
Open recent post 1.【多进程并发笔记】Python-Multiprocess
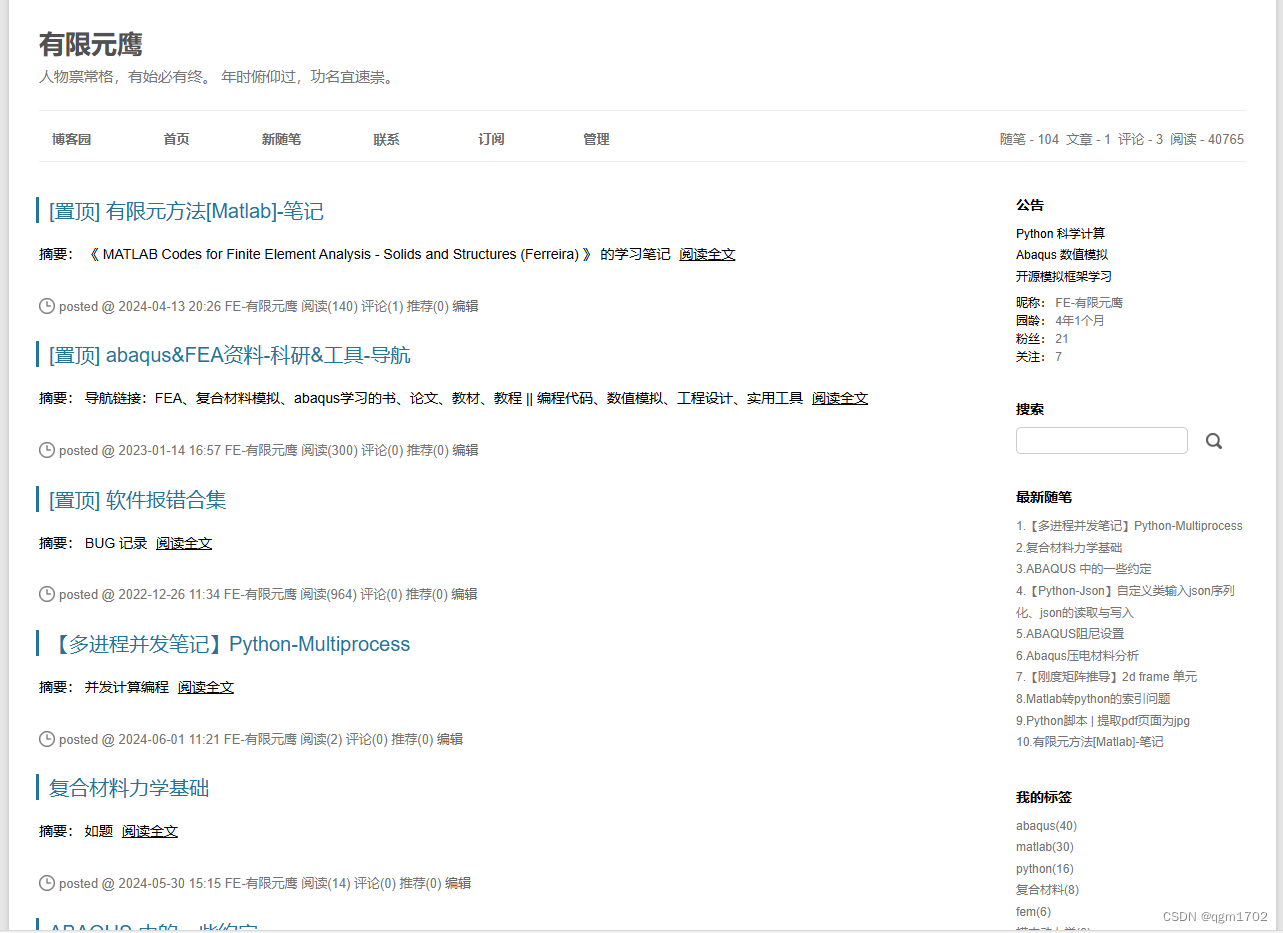click(1129, 526)
